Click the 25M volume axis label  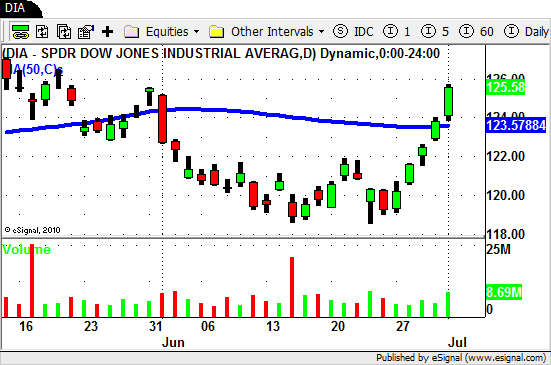(x=498, y=249)
